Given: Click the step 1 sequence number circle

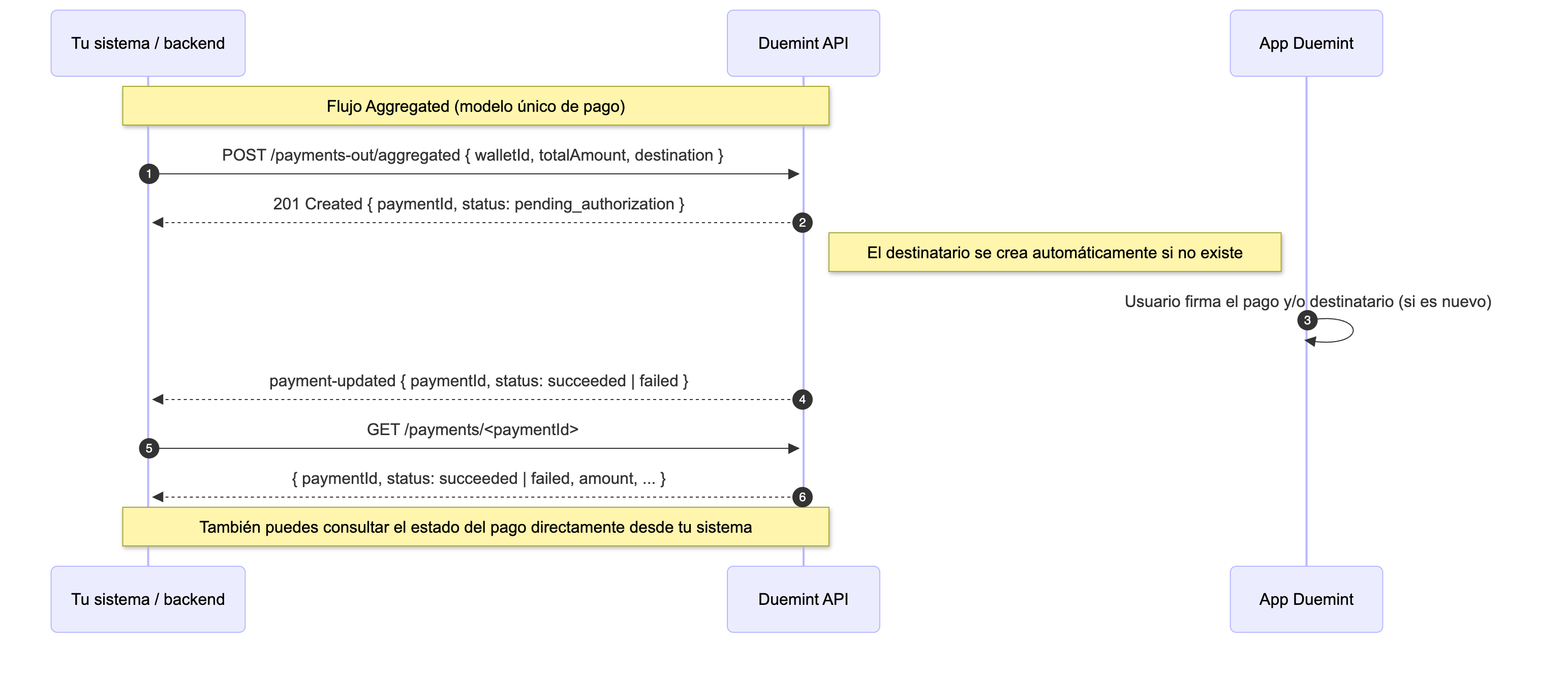Looking at the screenshot, I should tap(148, 174).
